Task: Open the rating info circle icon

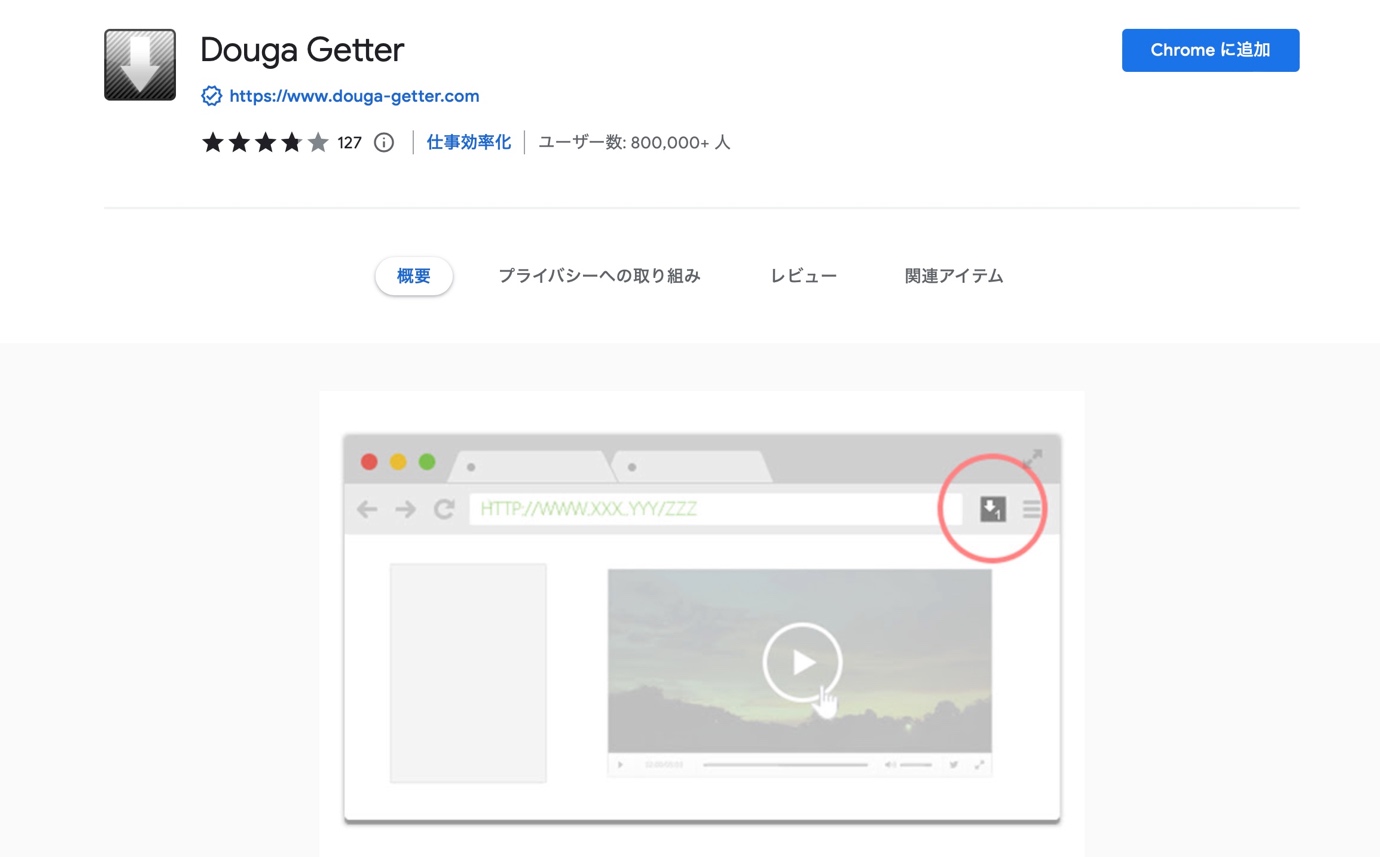Action: 384,143
